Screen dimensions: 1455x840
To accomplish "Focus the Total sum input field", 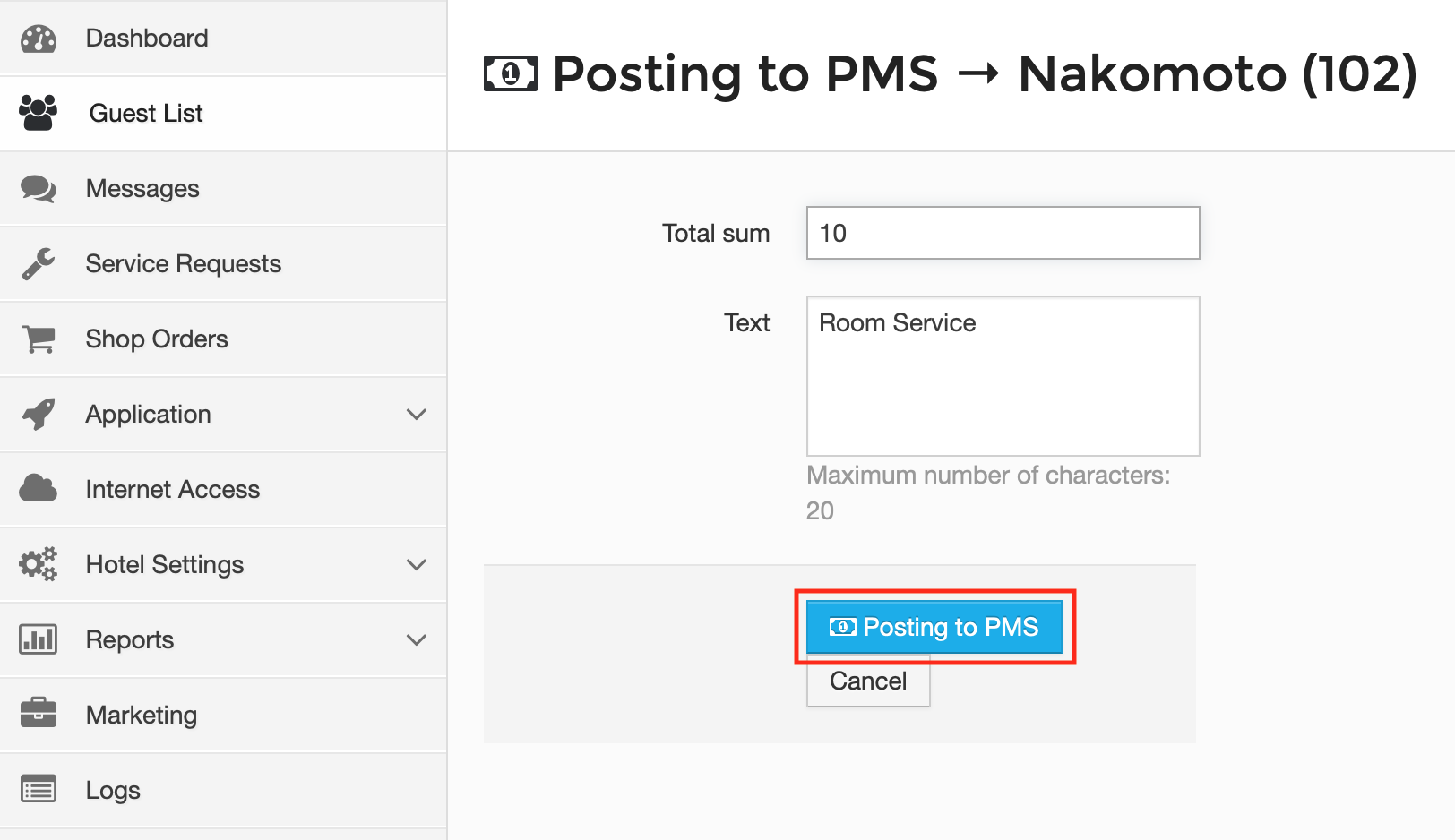I will [1003, 233].
